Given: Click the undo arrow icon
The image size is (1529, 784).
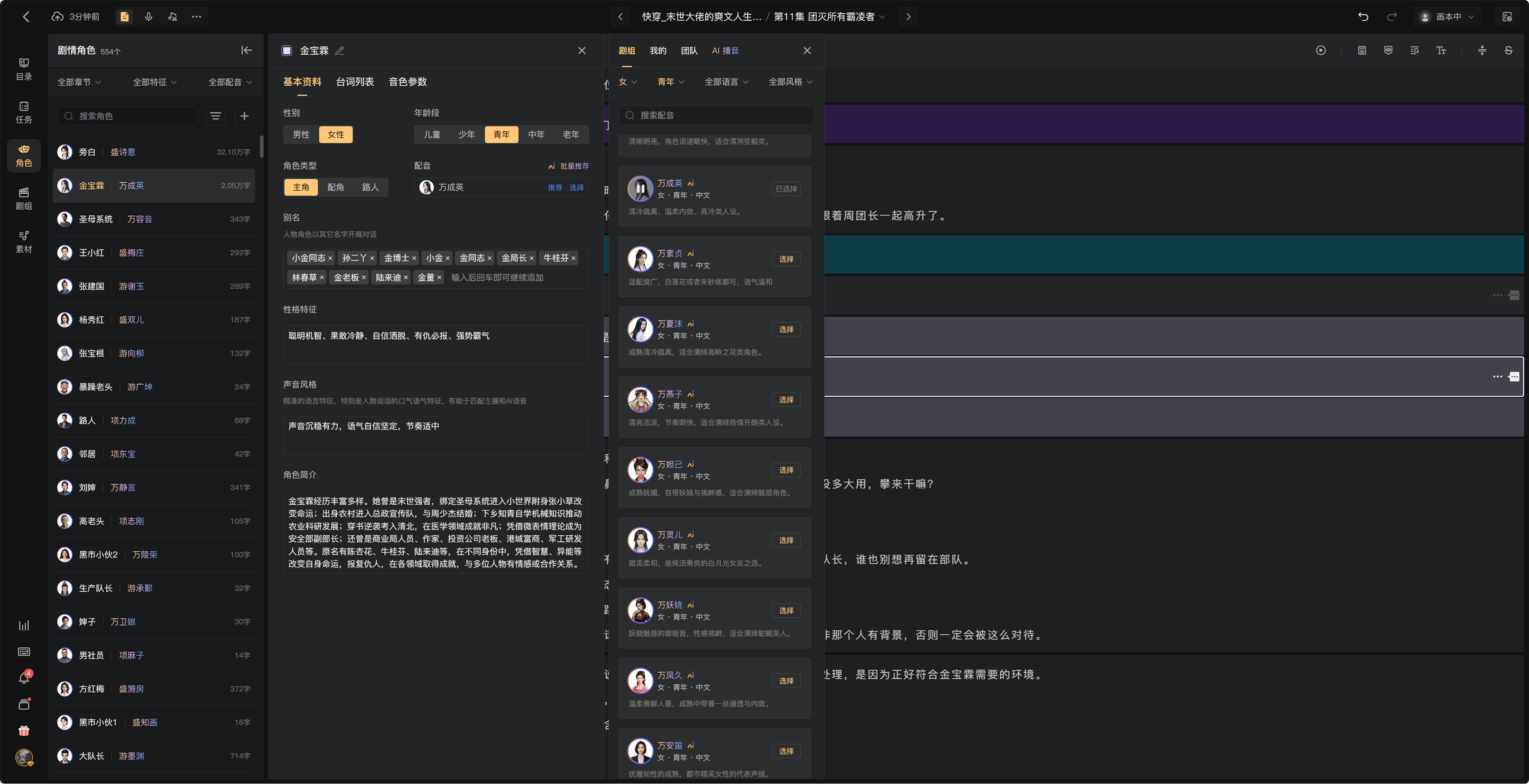Looking at the screenshot, I should pyautogui.click(x=1363, y=17).
